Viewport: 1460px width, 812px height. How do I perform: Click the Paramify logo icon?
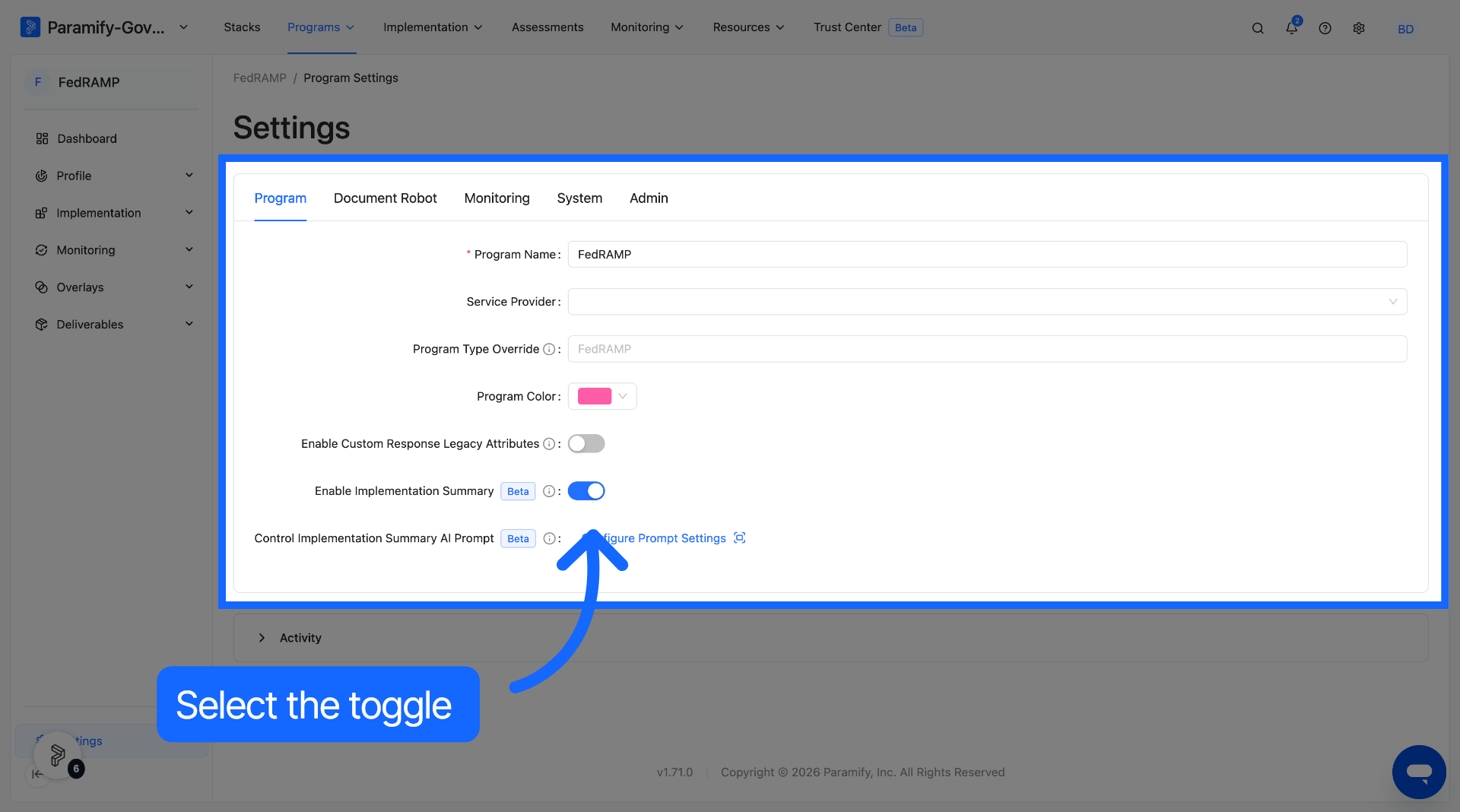(30, 27)
